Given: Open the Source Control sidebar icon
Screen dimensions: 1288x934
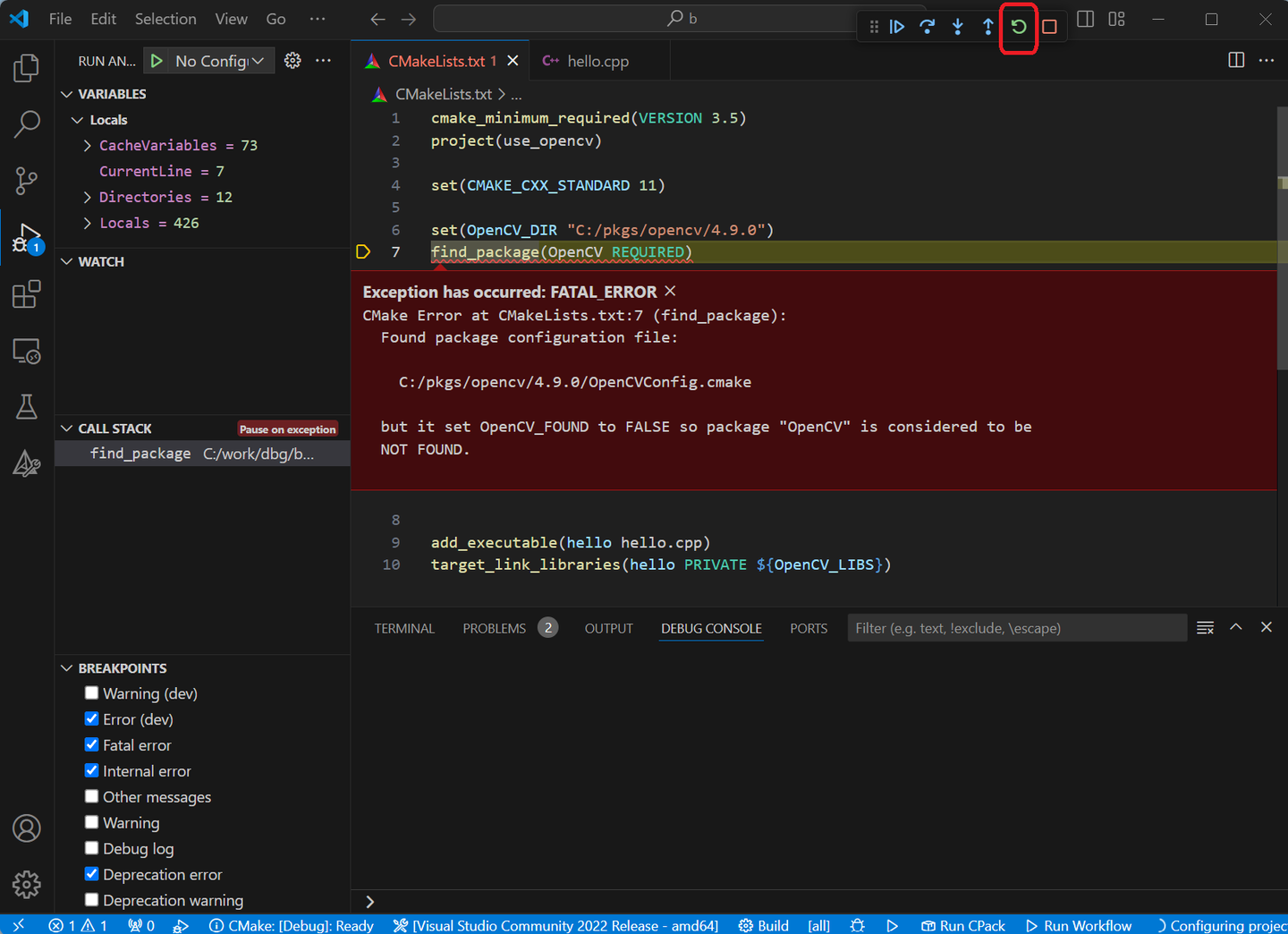Looking at the screenshot, I should (x=26, y=181).
